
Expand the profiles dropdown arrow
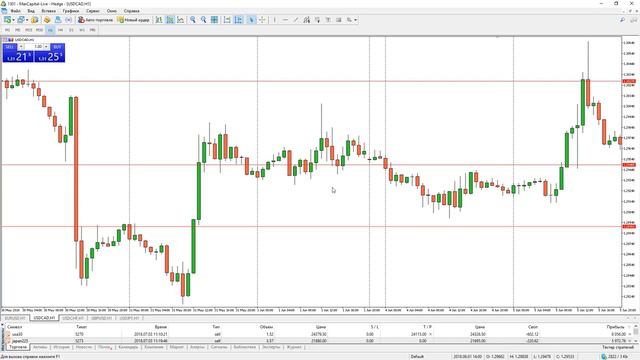(27, 20)
